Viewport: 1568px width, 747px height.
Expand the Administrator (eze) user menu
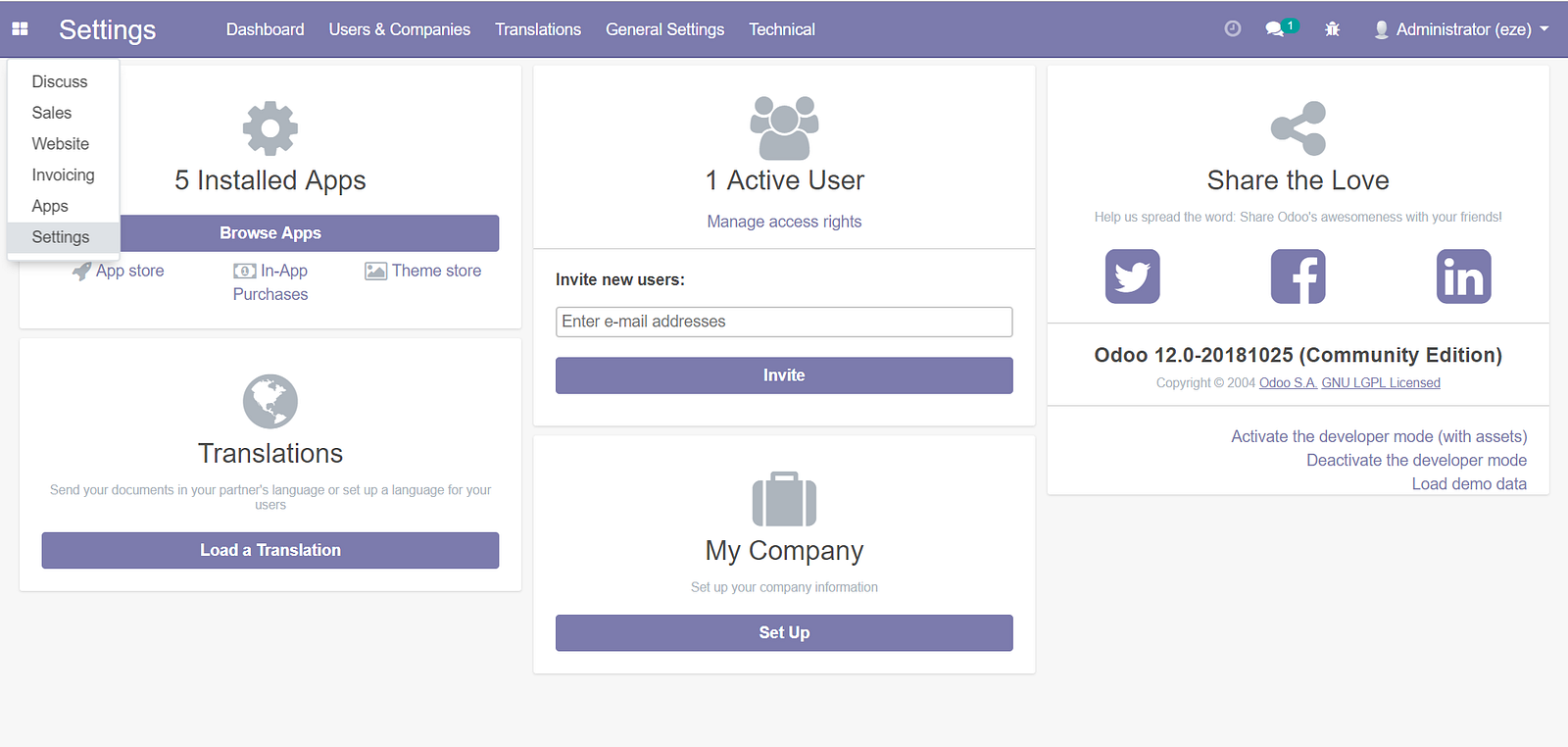click(1461, 29)
